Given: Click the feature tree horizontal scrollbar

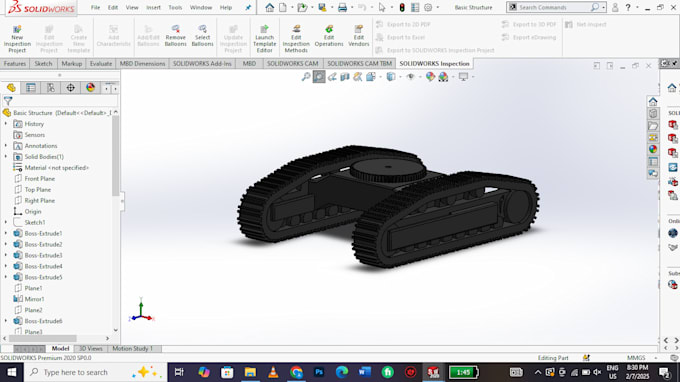Looking at the screenshot, I should click(x=43, y=338).
